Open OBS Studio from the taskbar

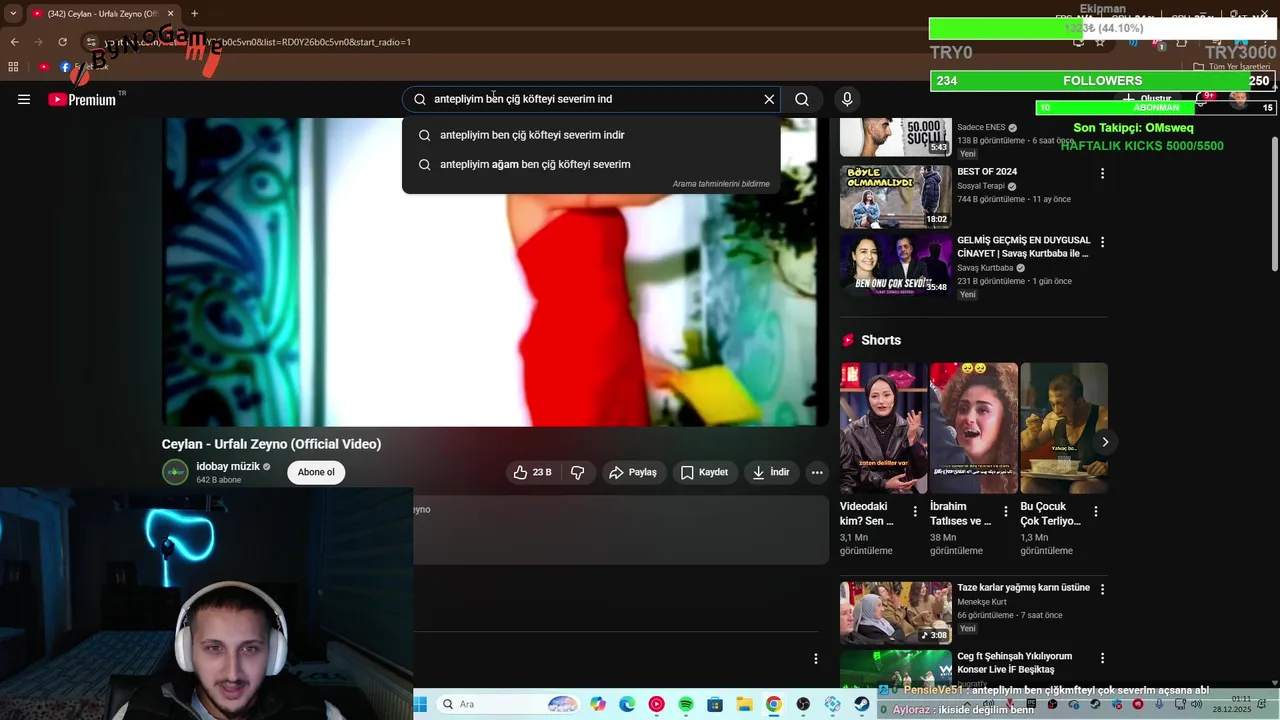point(803,704)
